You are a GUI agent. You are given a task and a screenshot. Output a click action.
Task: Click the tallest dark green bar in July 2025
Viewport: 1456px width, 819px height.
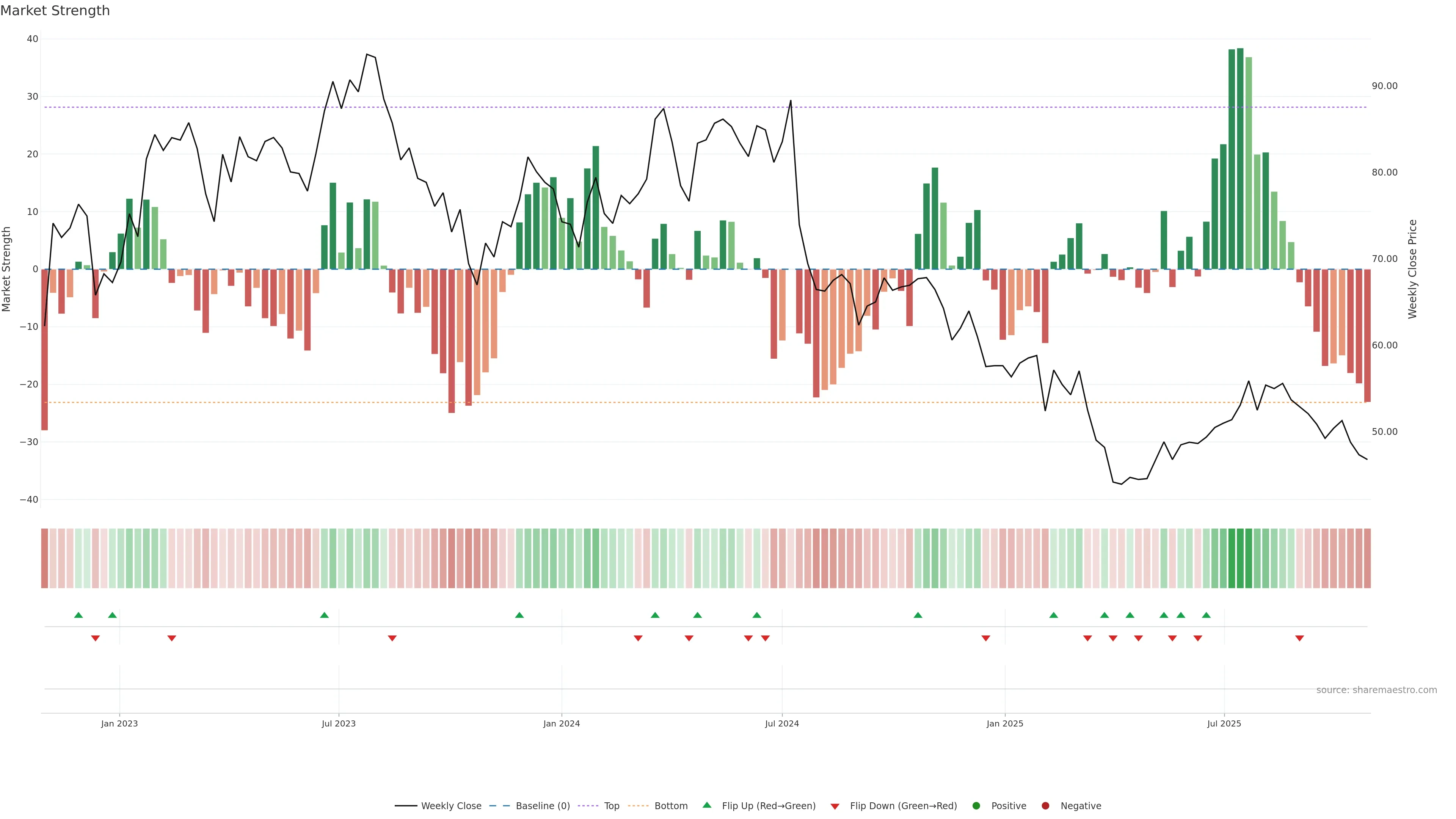point(1240,158)
